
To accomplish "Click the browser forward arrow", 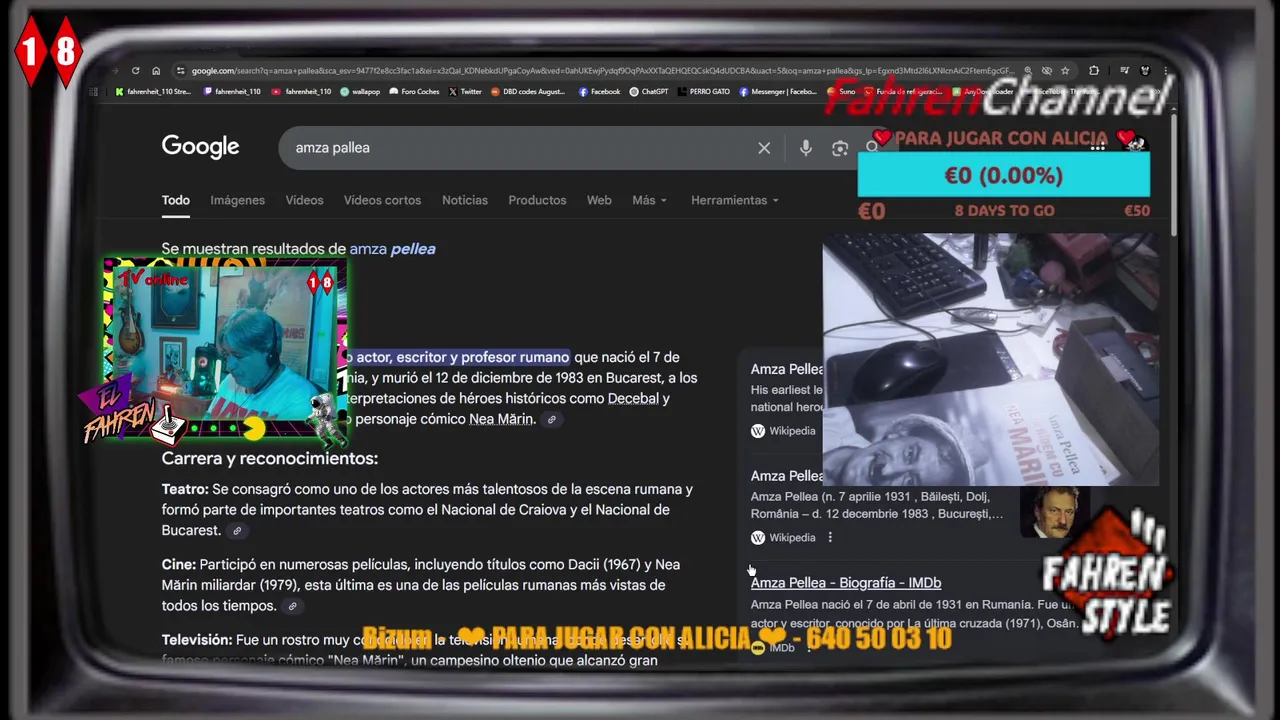I will (x=114, y=71).
